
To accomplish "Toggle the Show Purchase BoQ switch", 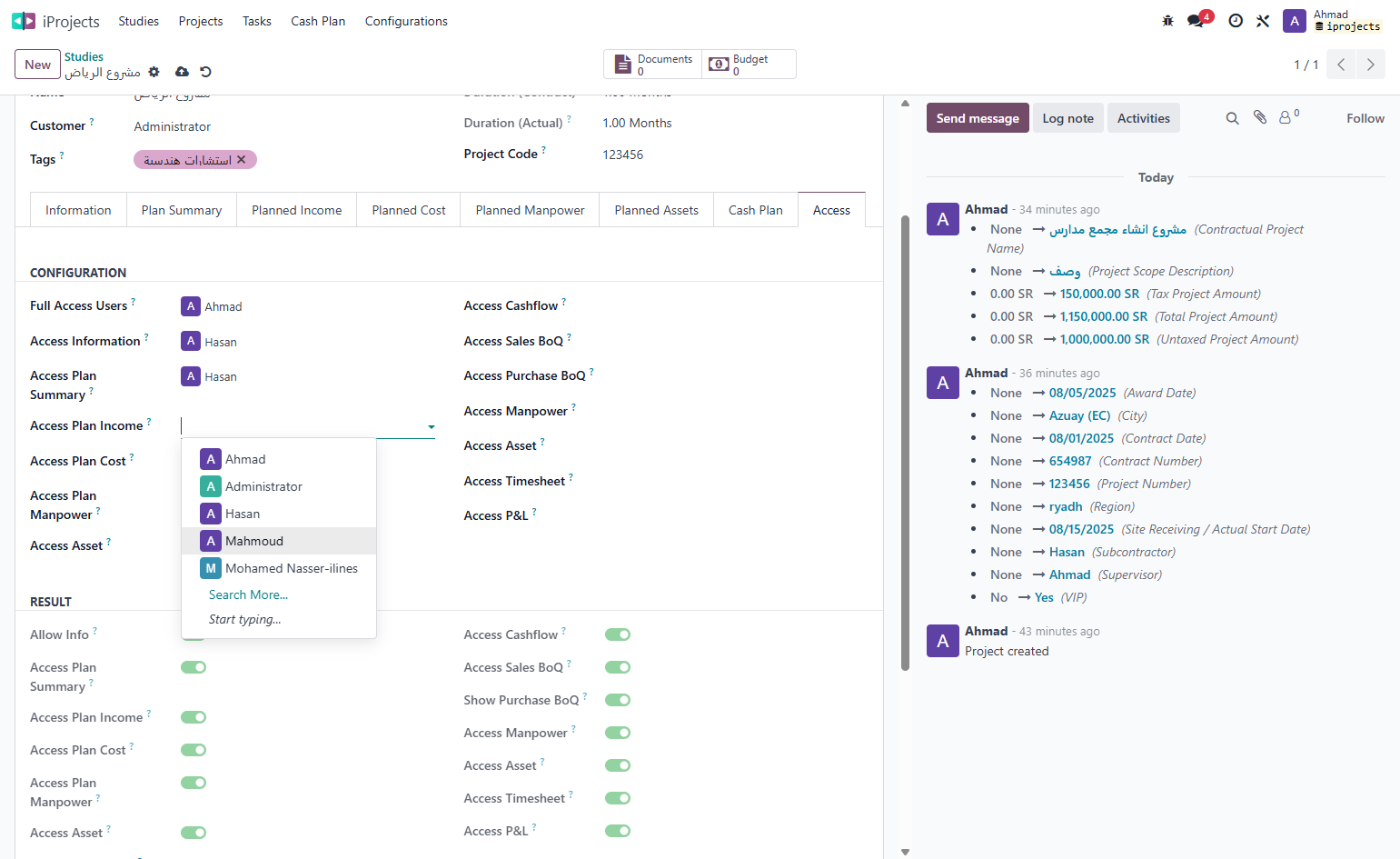I will pos(618,700).
